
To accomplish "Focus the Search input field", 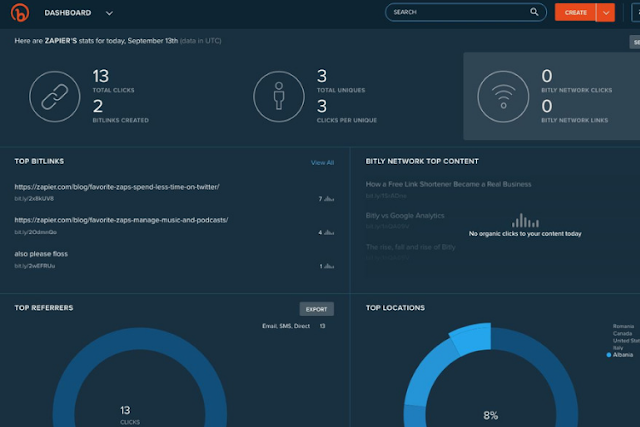I will click(x=465, y=12).
